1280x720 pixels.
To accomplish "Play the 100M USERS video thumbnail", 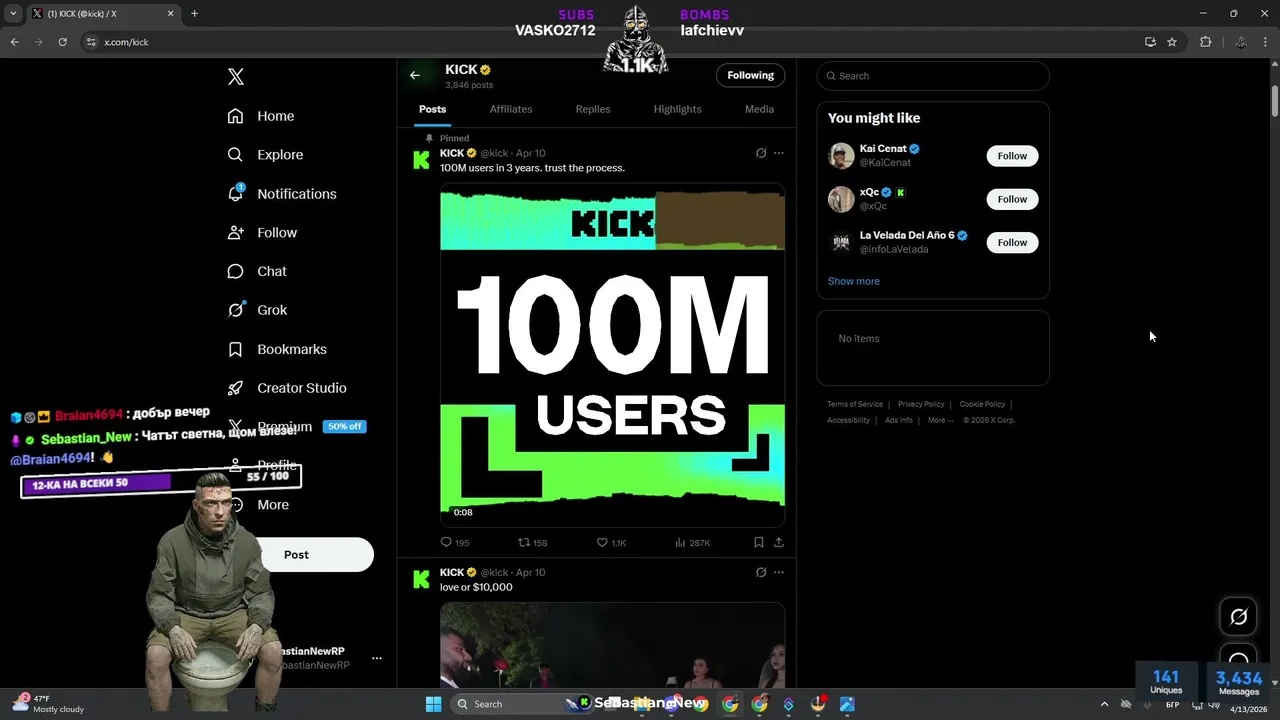I will coord(612,355).
